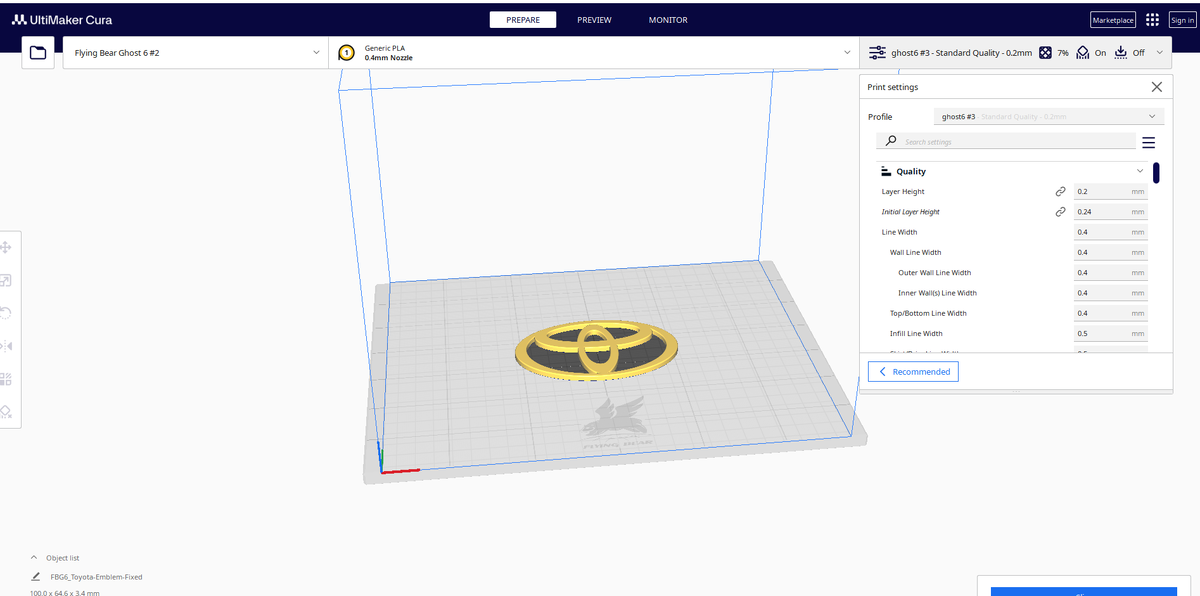Screen dimensions: 1200x596
Task: Click the pencil icon beside the model name
Action: (36, 577)
